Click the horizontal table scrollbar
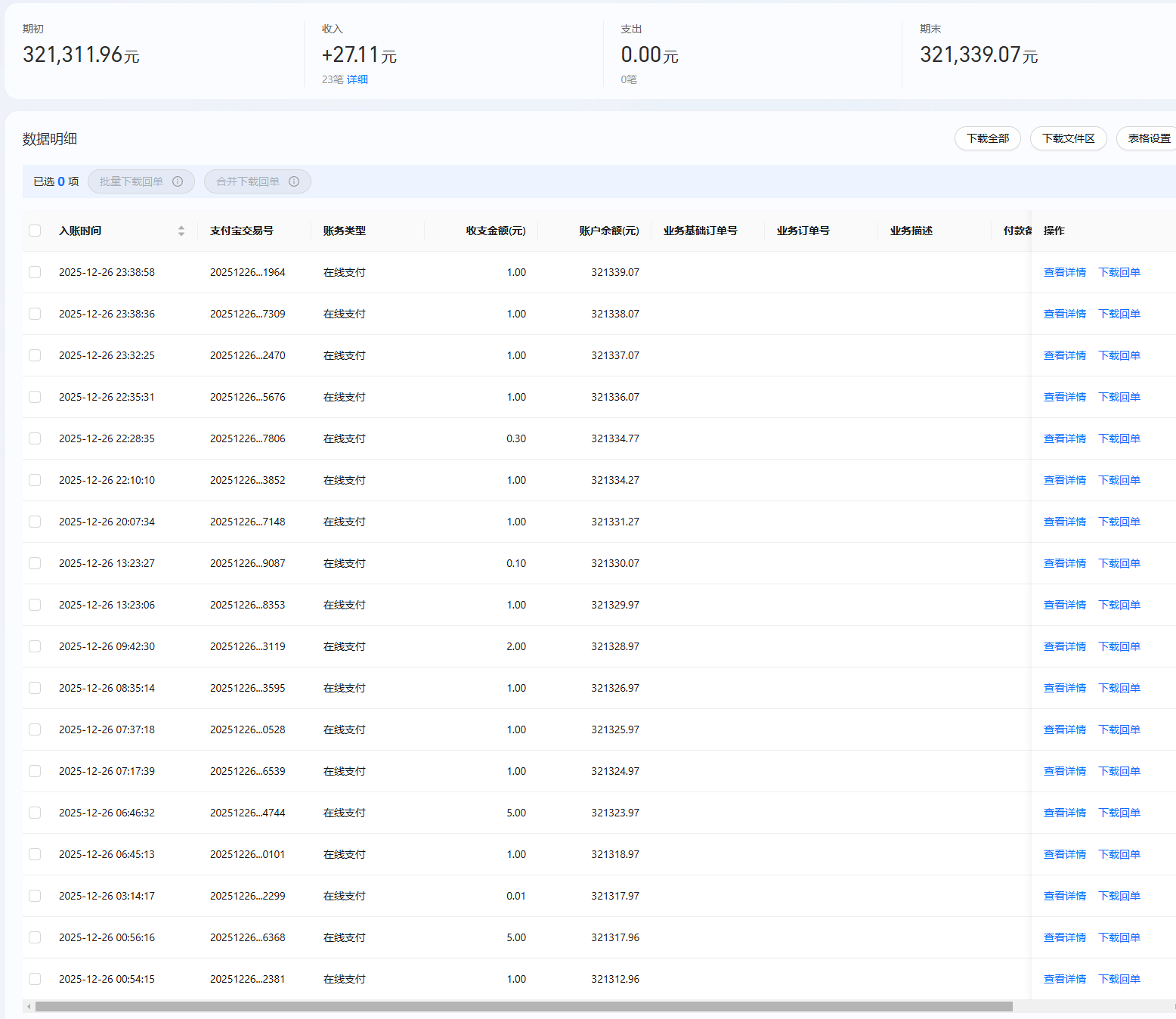Screen dimensions: 1176x1019 [523, 1006]
